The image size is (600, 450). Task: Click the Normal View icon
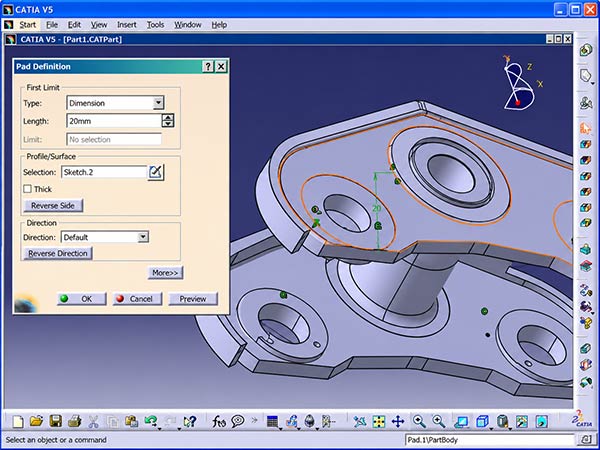(x=461, y=422)
